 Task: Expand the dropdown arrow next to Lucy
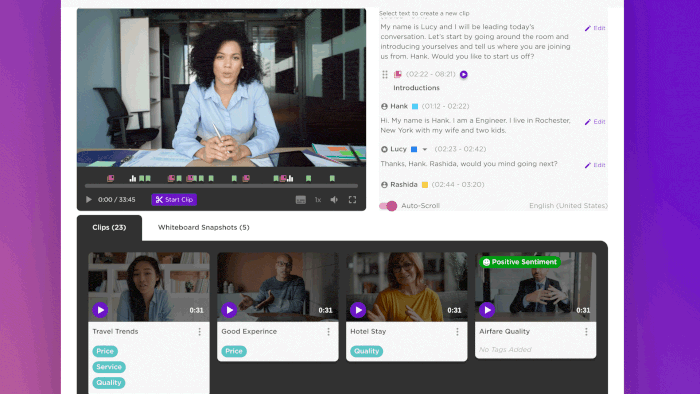coord(425,149)
